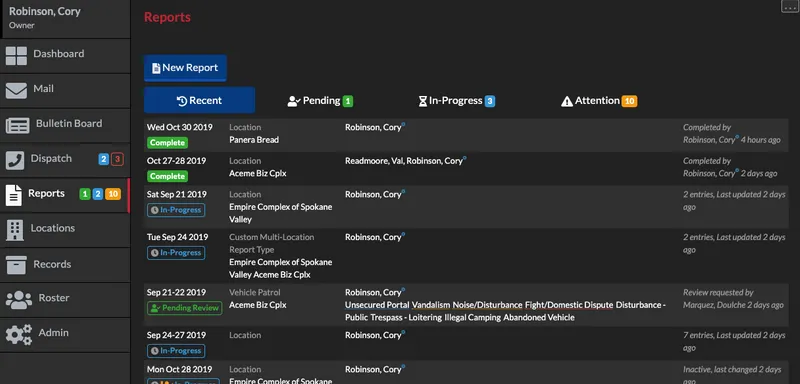Click Inactive, last changed 2 days ago text
The image size is (800, 384).
point(732,375)
